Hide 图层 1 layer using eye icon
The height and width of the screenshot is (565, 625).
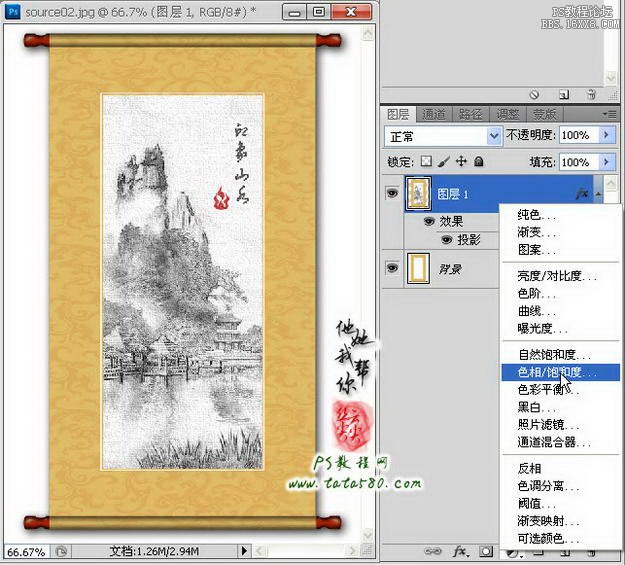pos(392,194)
